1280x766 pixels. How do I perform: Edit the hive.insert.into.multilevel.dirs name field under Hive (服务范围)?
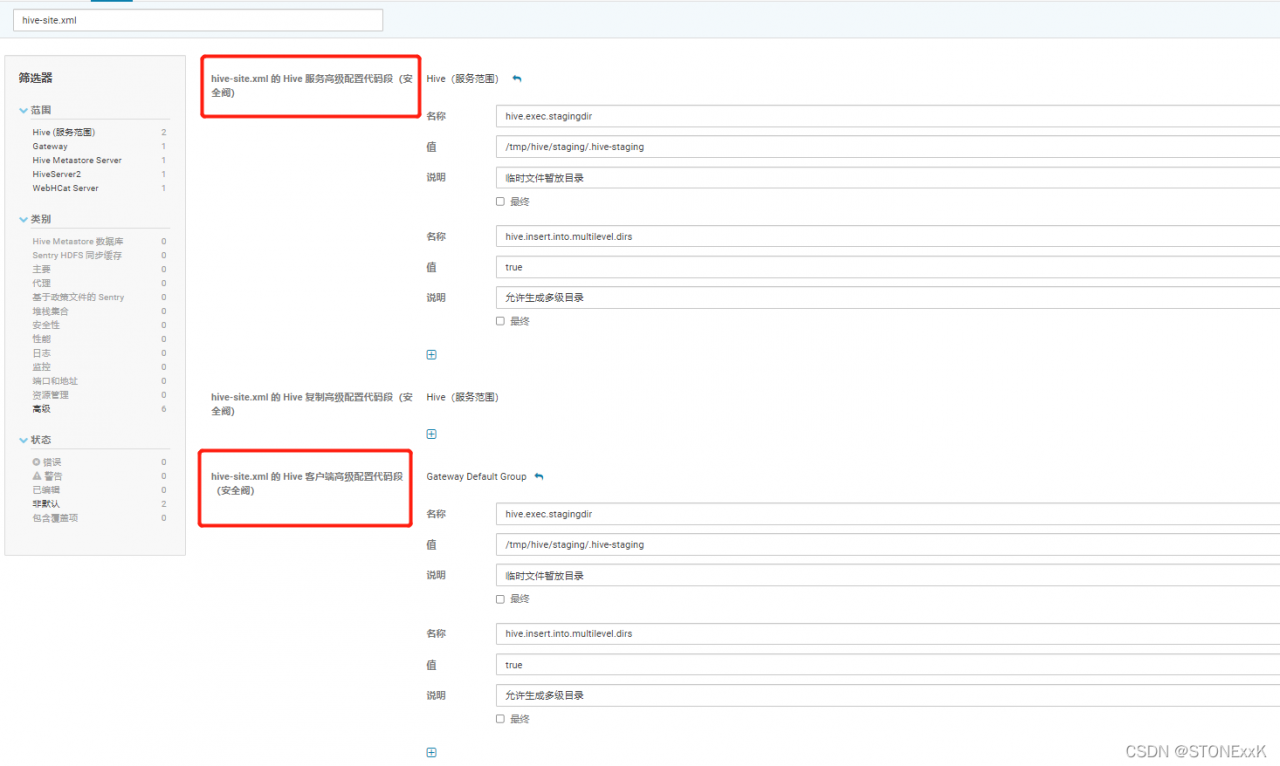click(x=888, y=237)
